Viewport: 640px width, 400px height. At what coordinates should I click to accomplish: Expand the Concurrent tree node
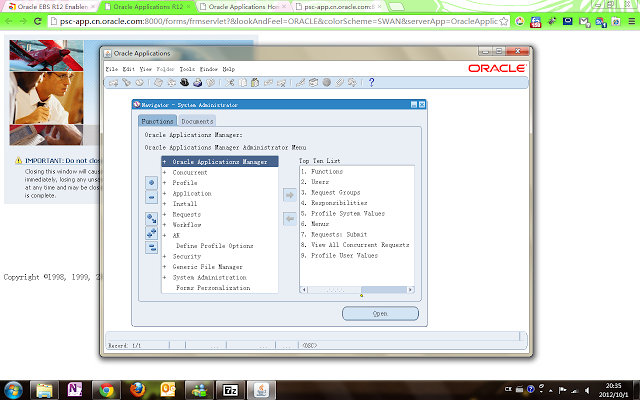pos(164,172)
